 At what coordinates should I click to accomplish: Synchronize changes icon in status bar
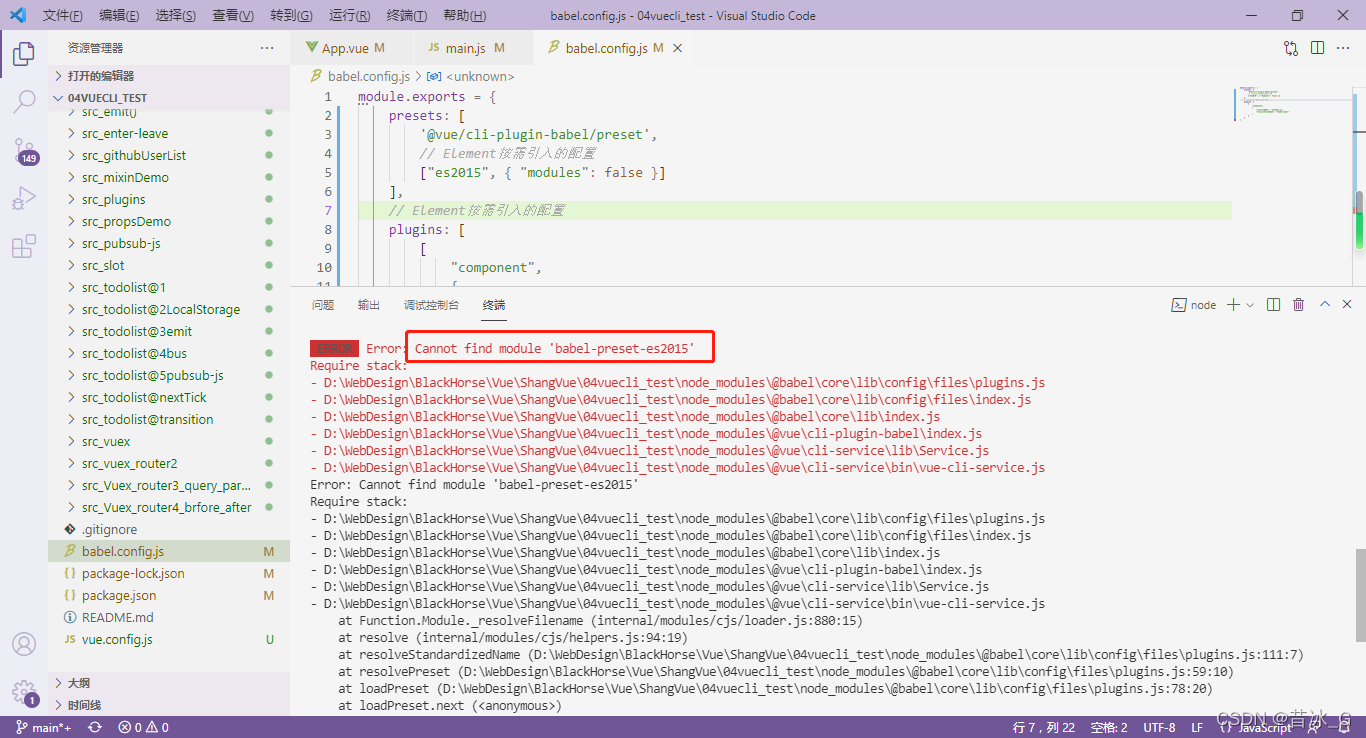click(95, 728)
